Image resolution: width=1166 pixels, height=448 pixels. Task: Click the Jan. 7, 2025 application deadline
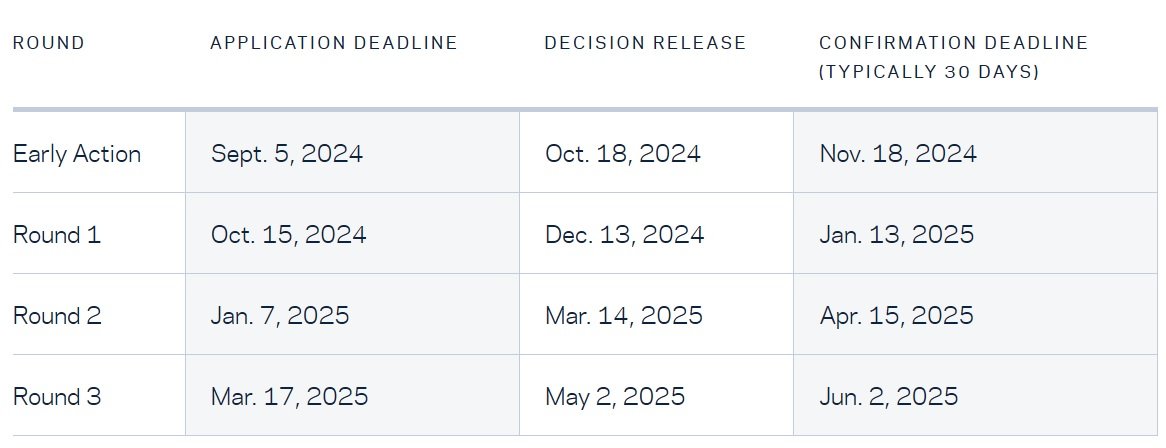click(x=280, y=316)
